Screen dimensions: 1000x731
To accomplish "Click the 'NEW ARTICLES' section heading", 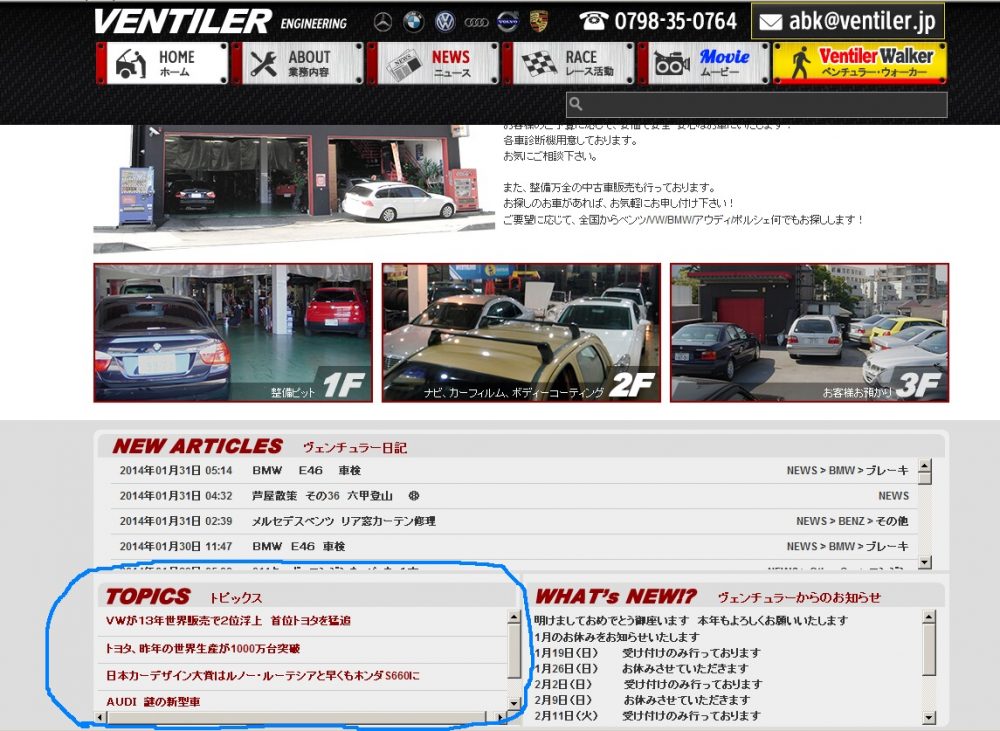I will (x=198, y=446).
